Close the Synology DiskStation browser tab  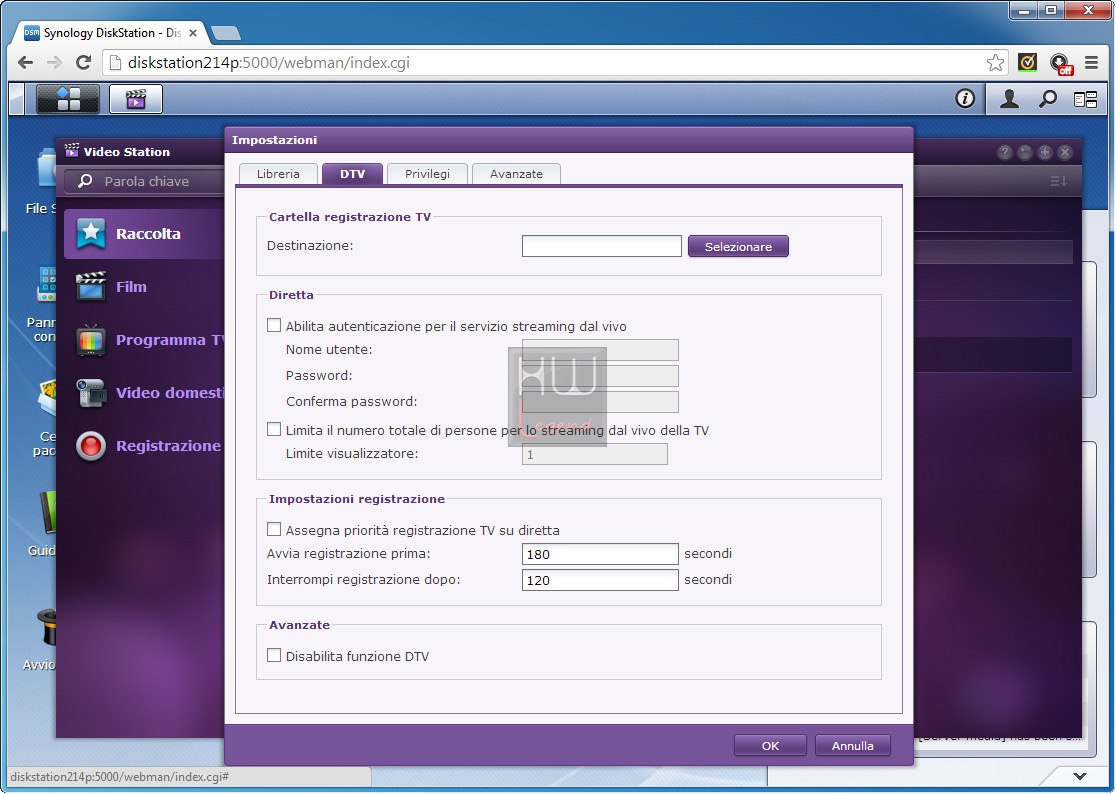pos(193,33)
